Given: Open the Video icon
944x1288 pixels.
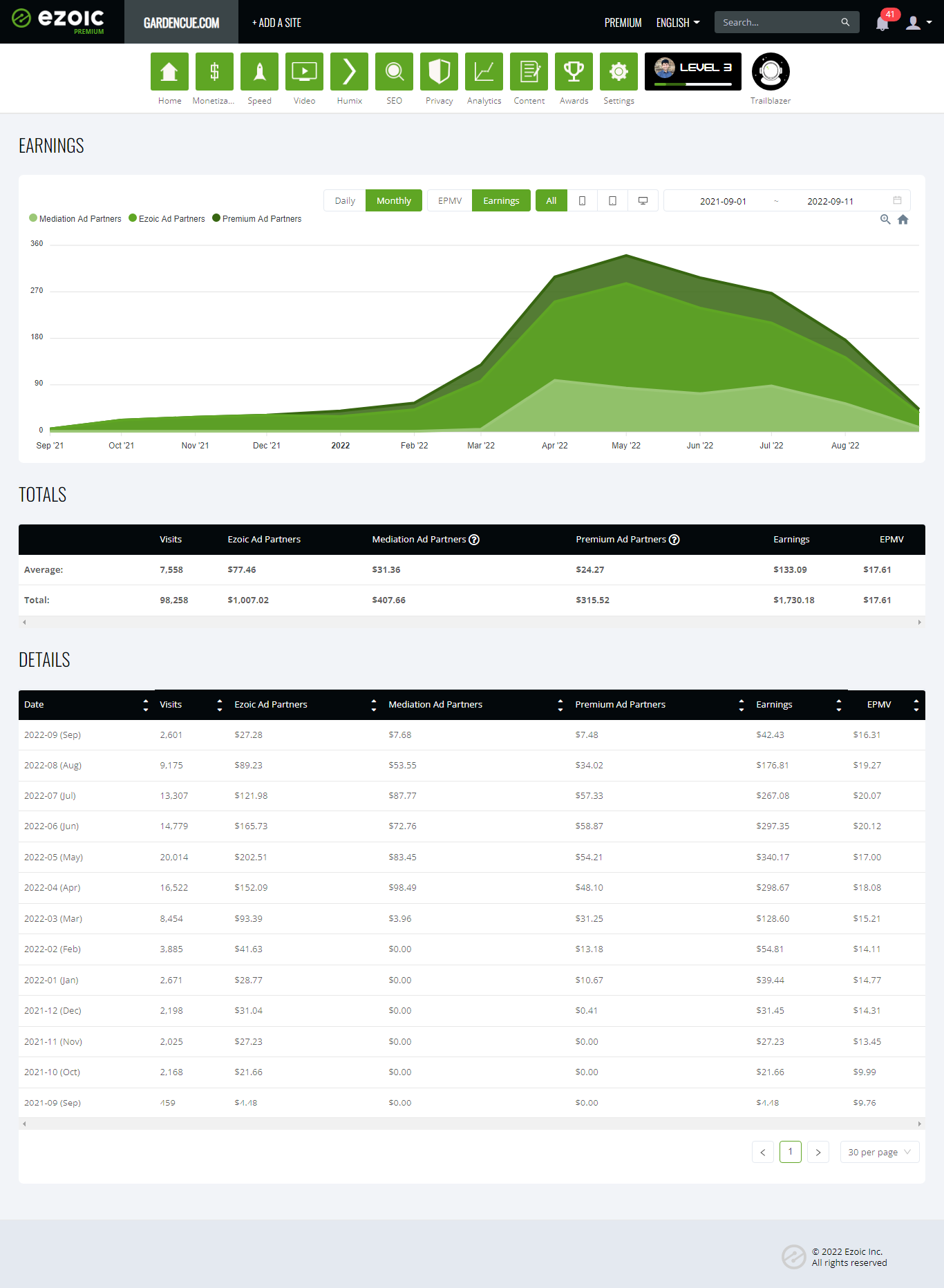Looking at the screenshot, I should coord(304,71).
